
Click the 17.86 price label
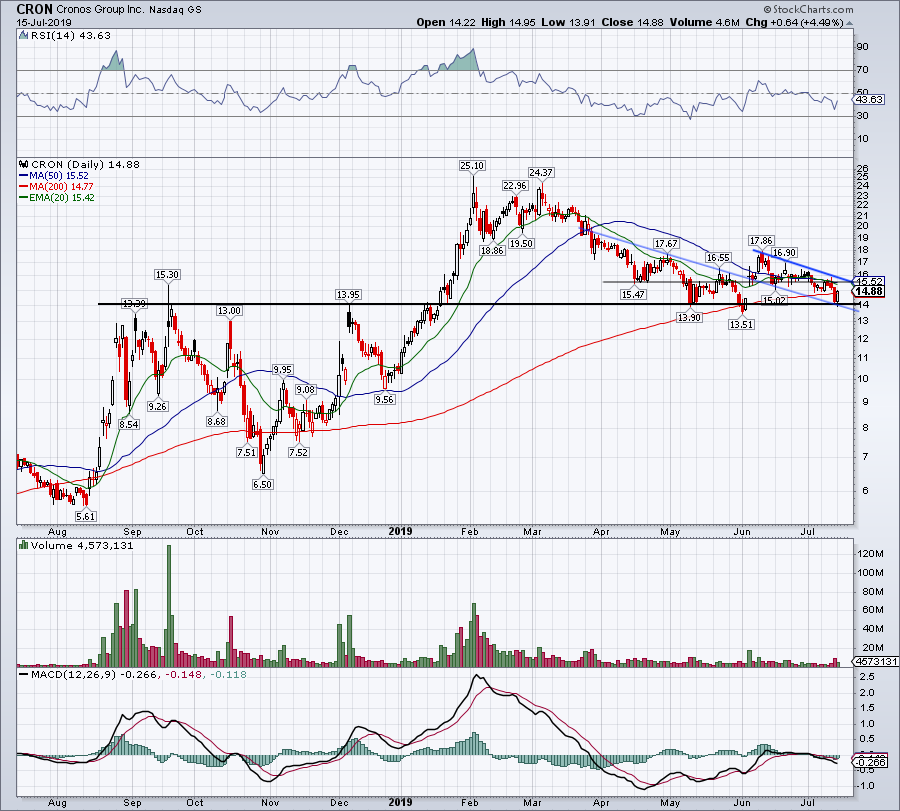tap(761, 240)
